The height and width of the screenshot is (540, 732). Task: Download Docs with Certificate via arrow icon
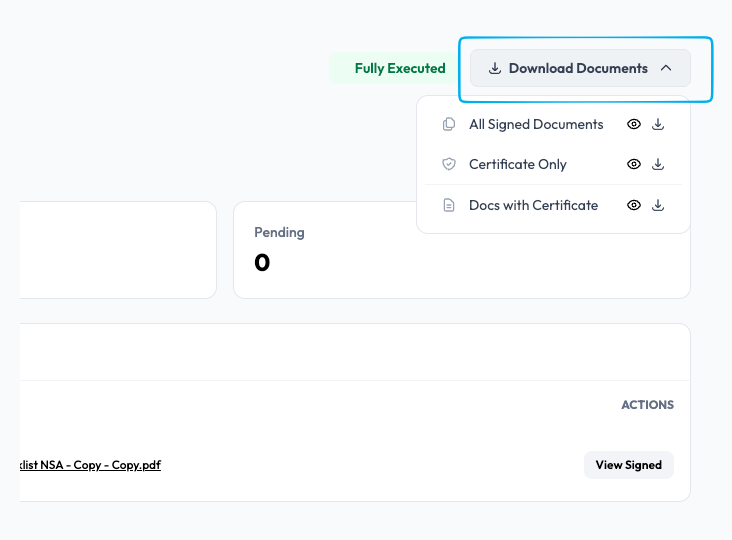tap(658, 205)
